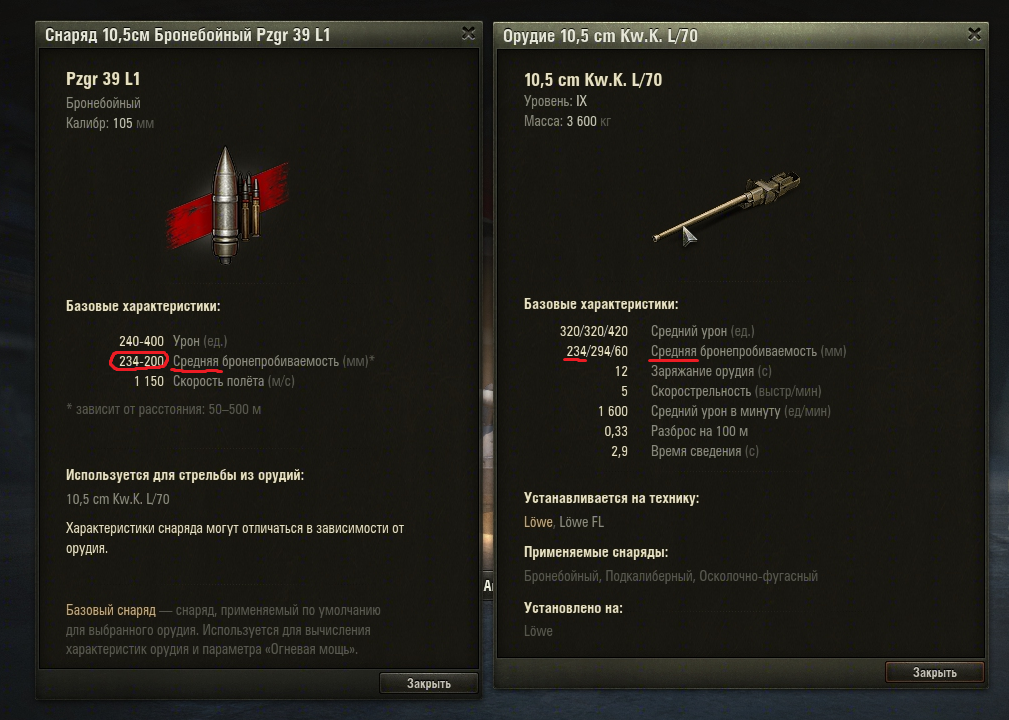
Task: Click the Pzgr 39 L1 shell image
Action: 227,205
